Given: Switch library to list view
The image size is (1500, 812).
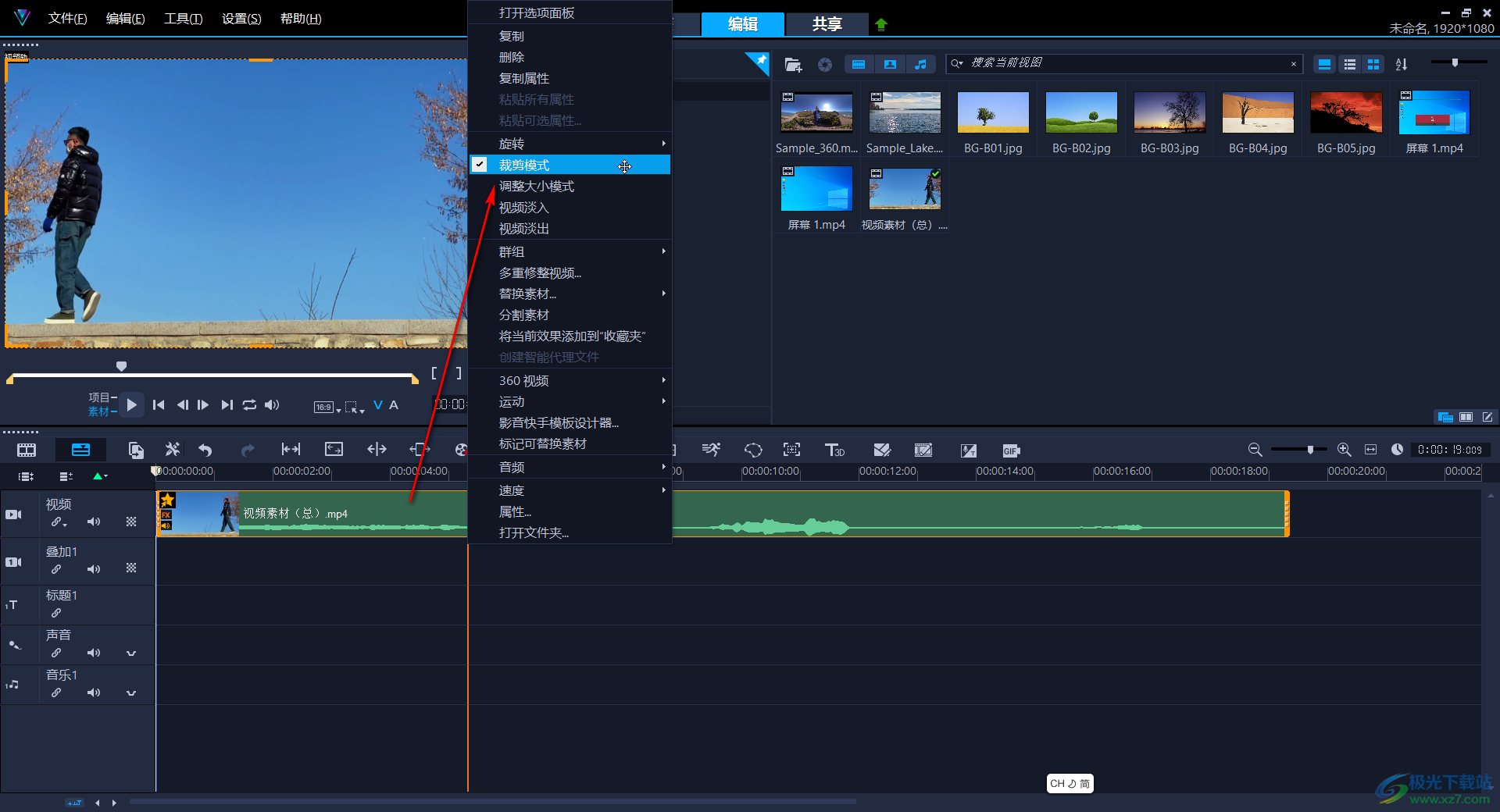Looking at the screenshot, I should coord(1349,65).
